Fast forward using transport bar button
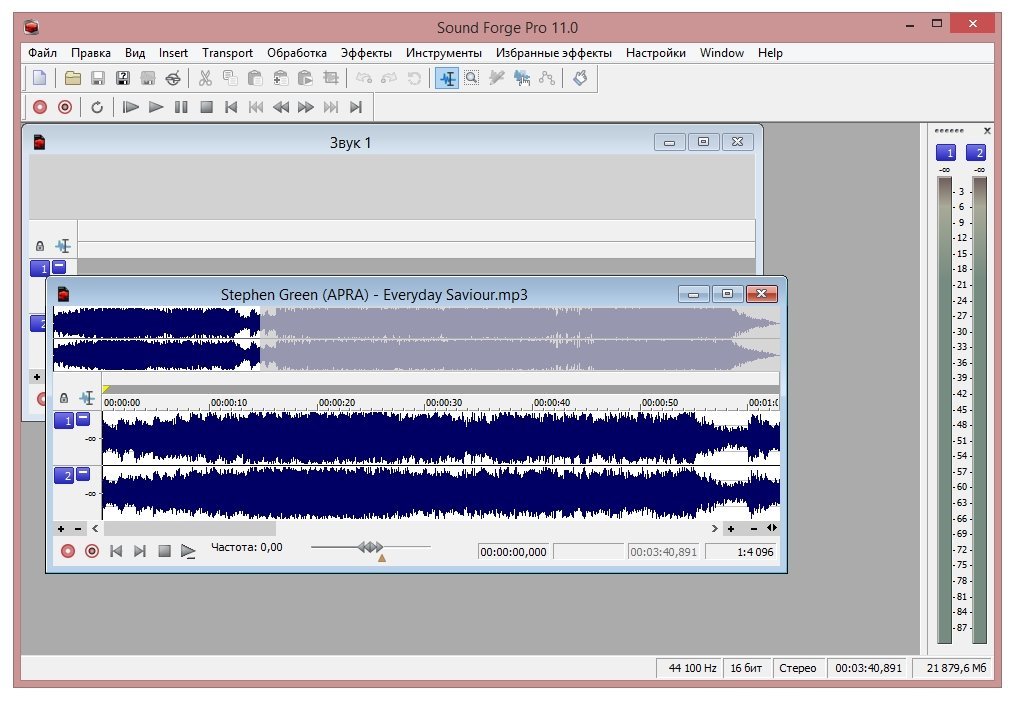Viewport: 1019px width, 707px height. click(305, 107)
